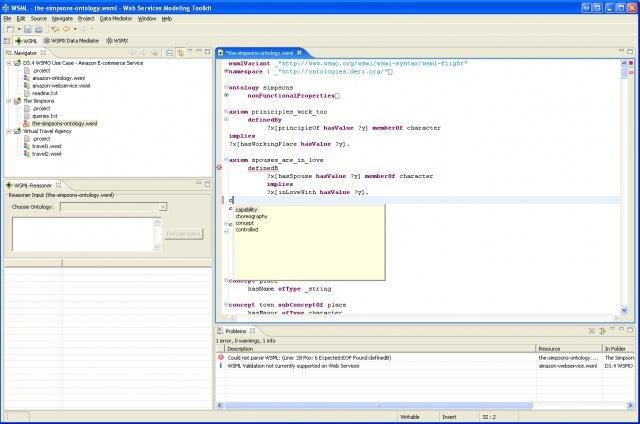Open the Navigator view menu triangle
This screenshot has width=640, height=424.
[190, 51]
